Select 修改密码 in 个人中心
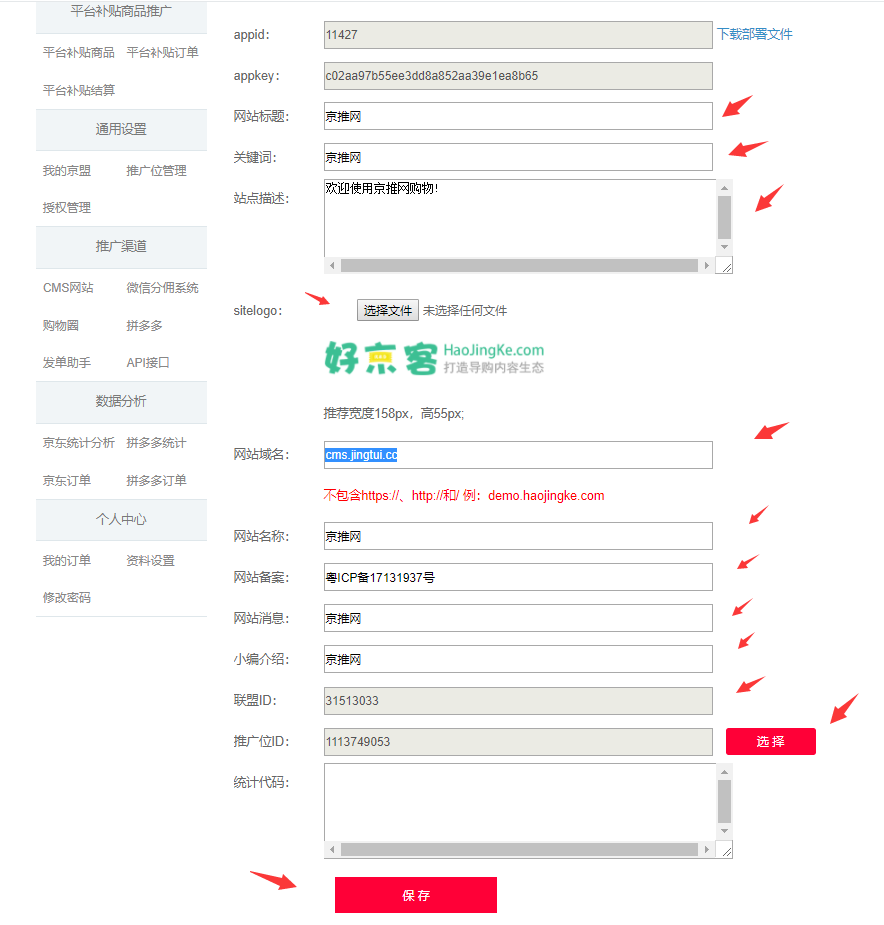Screen dimensions: 884x925 (66, 598)
